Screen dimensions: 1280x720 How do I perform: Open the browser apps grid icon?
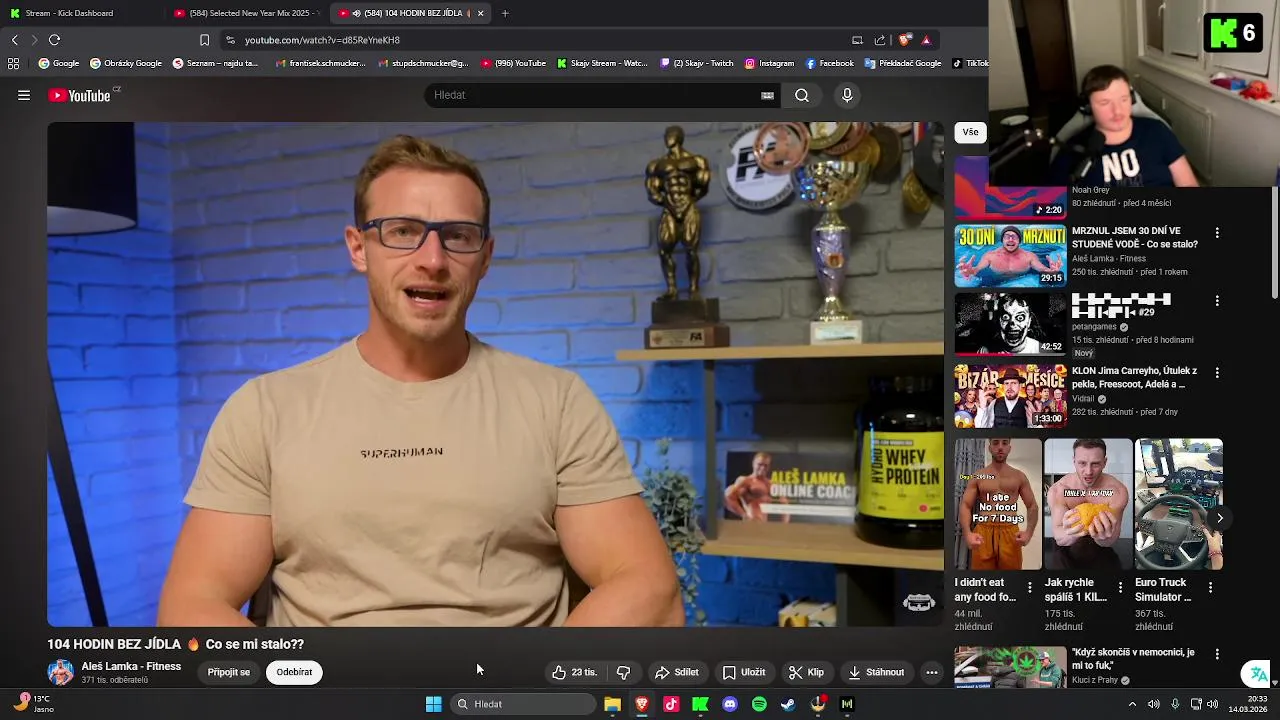point(13,63)
